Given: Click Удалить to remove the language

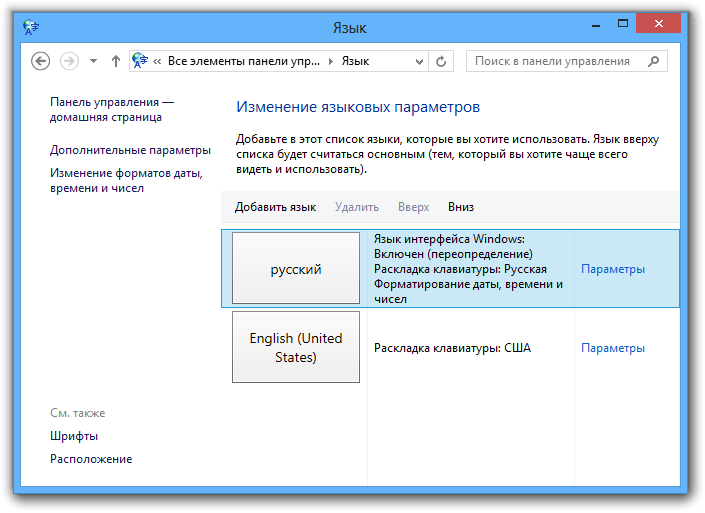Looking at the screenshot, I should (x=357, y=207).
